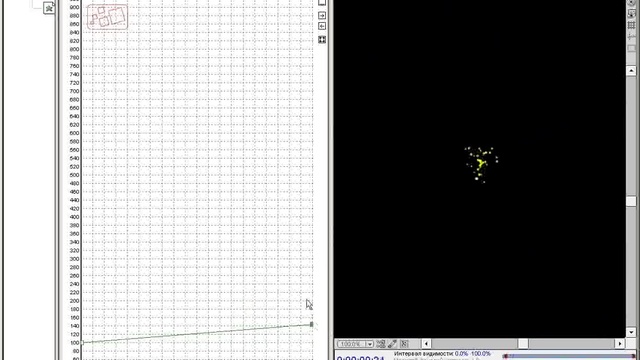This screenshot has width=640, height=360.
Task: Click the 0.0% visibility interval value
Action: pos(461,354)
